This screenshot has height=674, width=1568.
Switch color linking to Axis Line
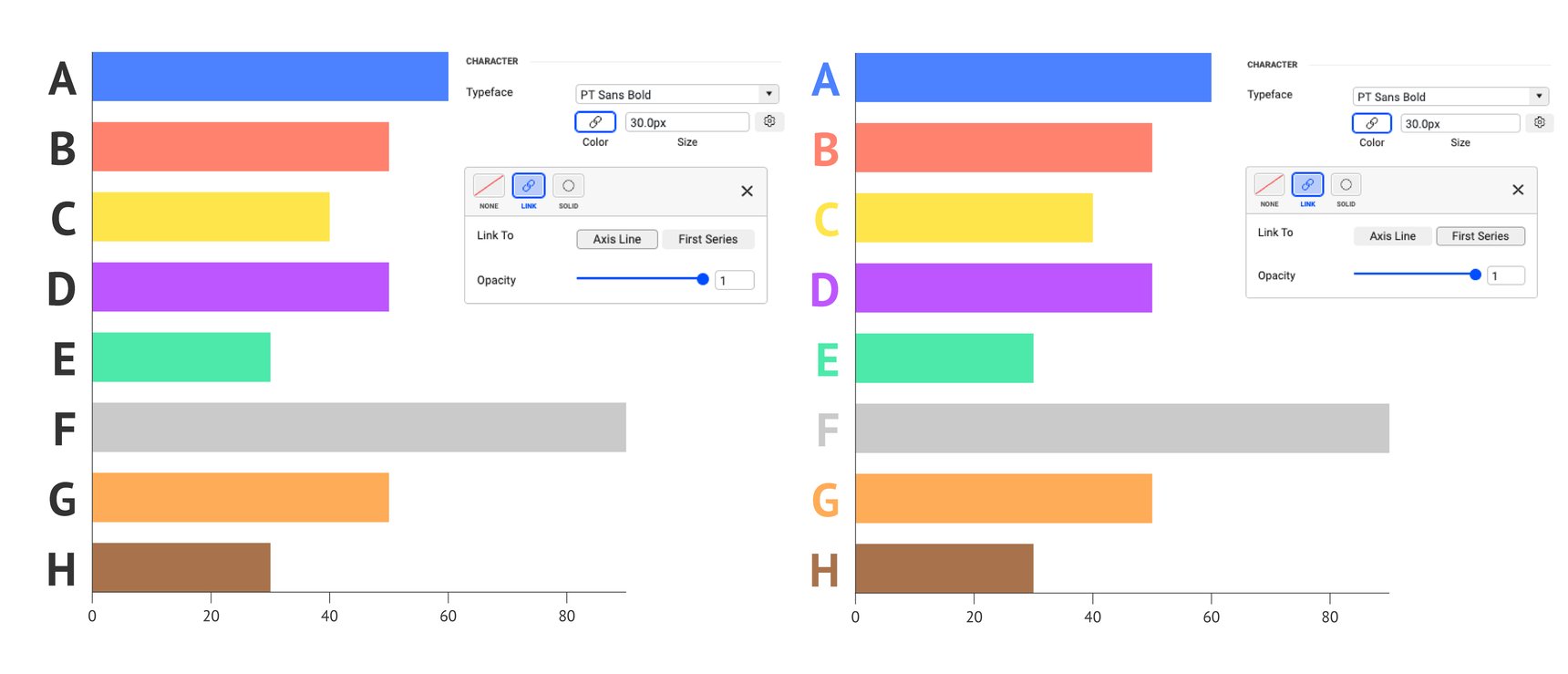(x=616, y=239)
